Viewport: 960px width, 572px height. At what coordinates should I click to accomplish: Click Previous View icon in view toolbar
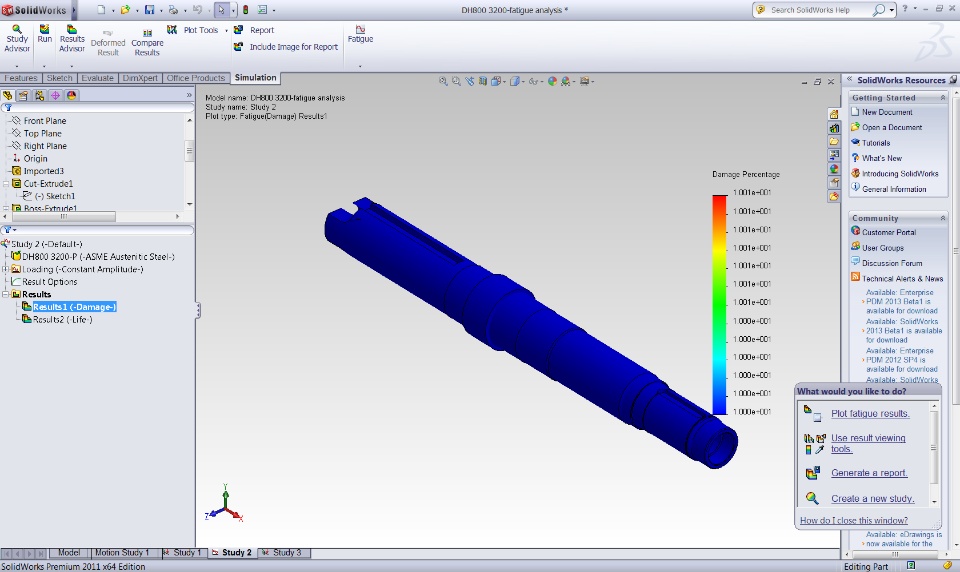click(470, 81)
